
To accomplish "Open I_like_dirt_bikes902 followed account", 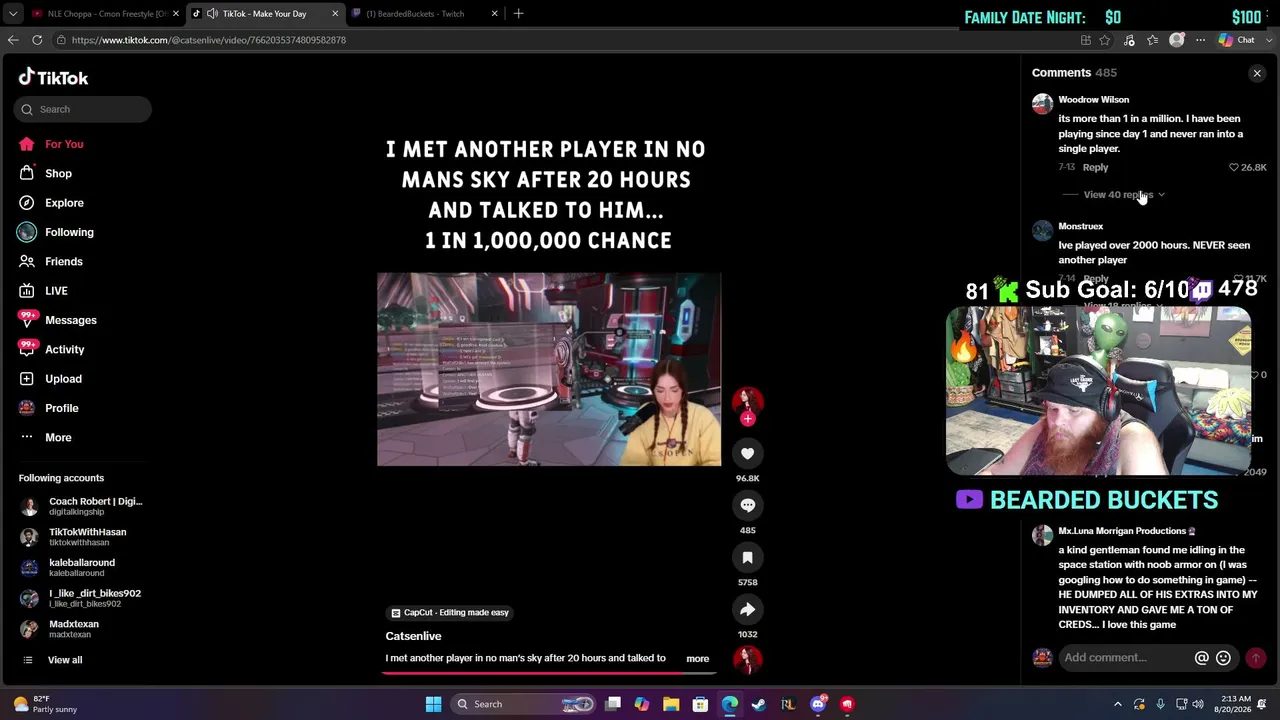I will pyautogui.click(x=81, y=598).
